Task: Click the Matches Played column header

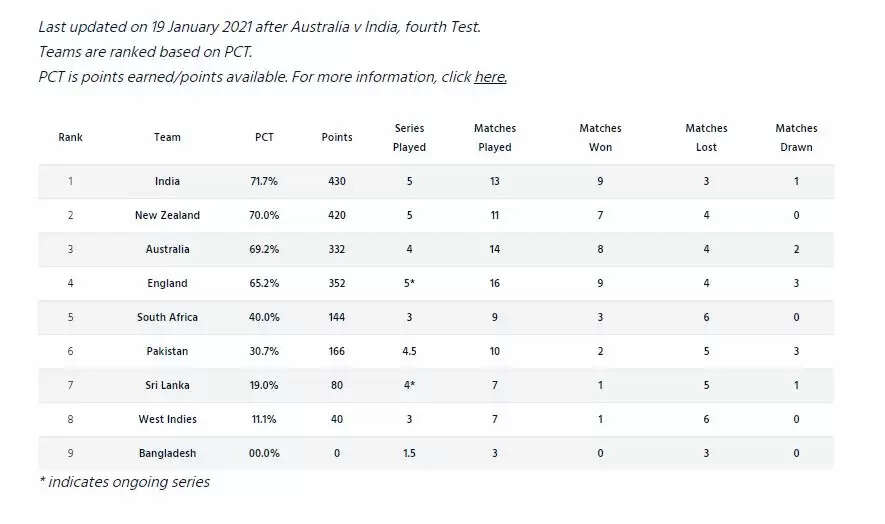Action: tap(494, 137)
